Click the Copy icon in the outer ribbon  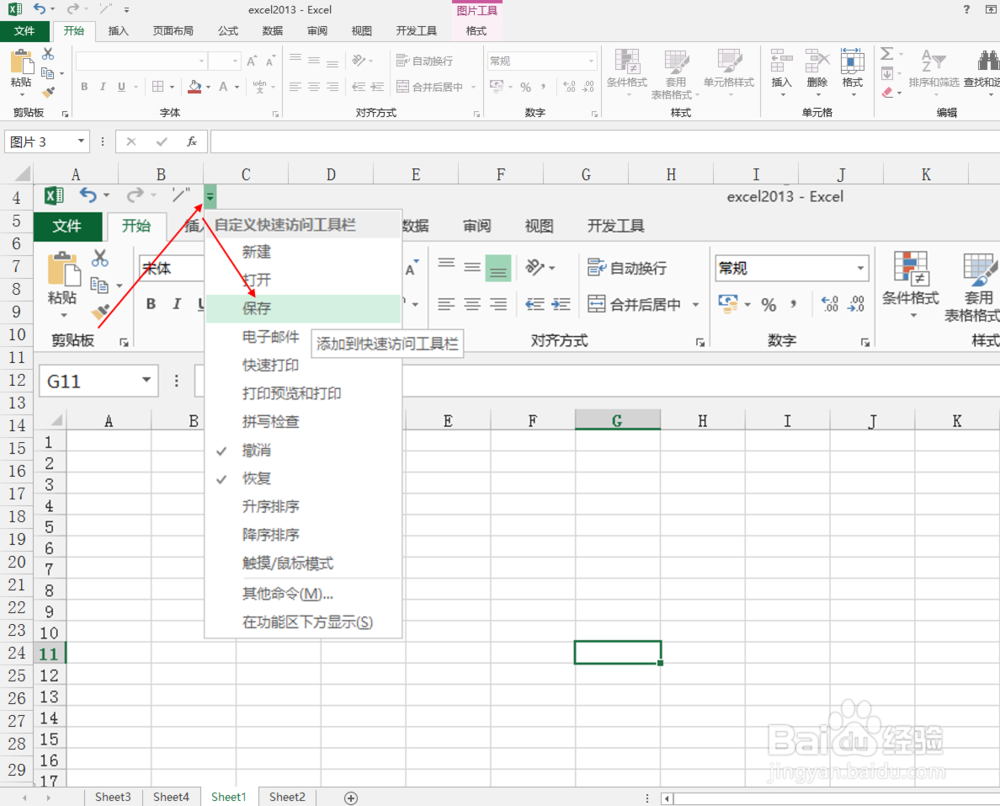coord(48,73)
